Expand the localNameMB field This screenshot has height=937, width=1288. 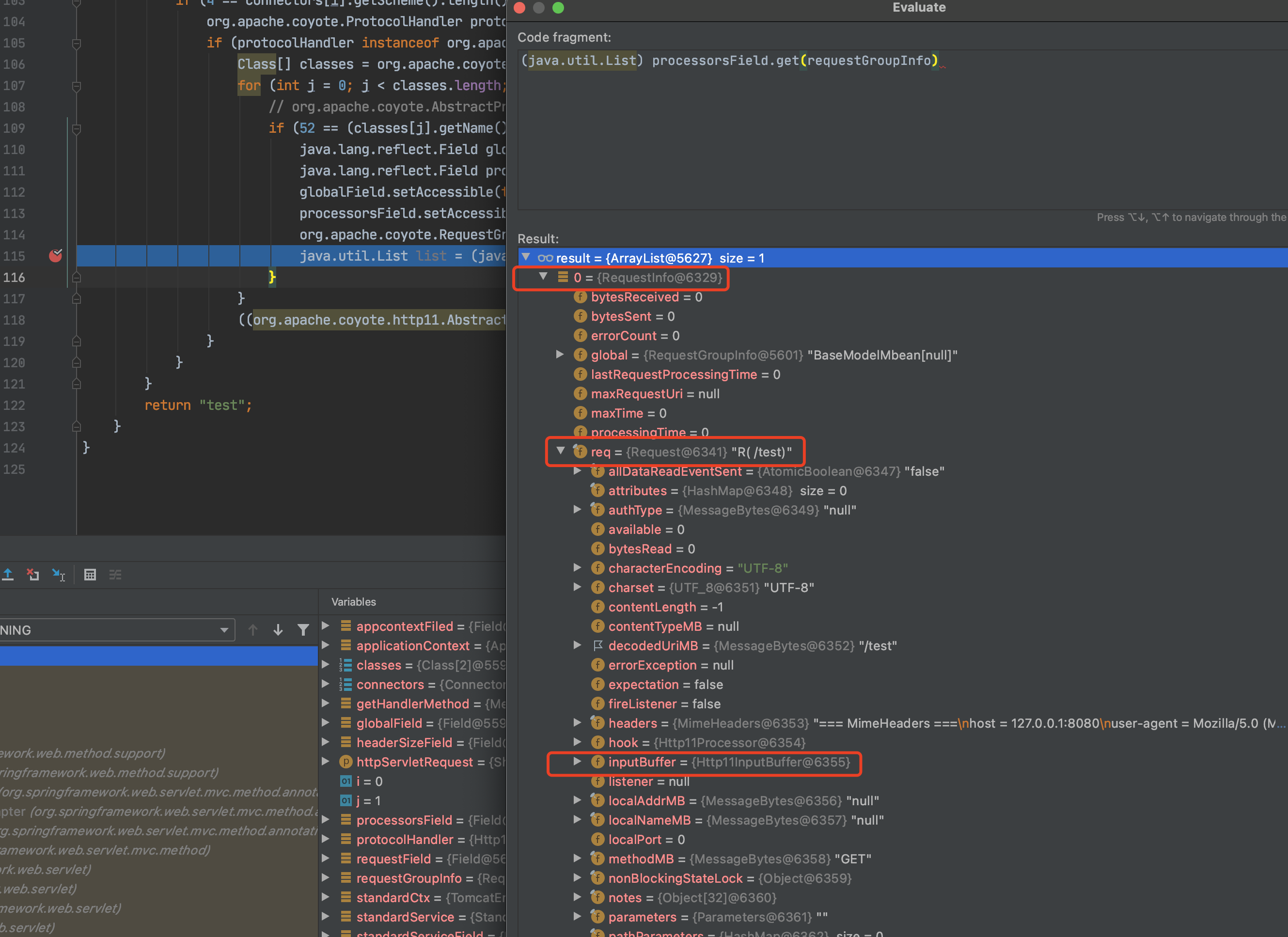(x=578, y=819)
